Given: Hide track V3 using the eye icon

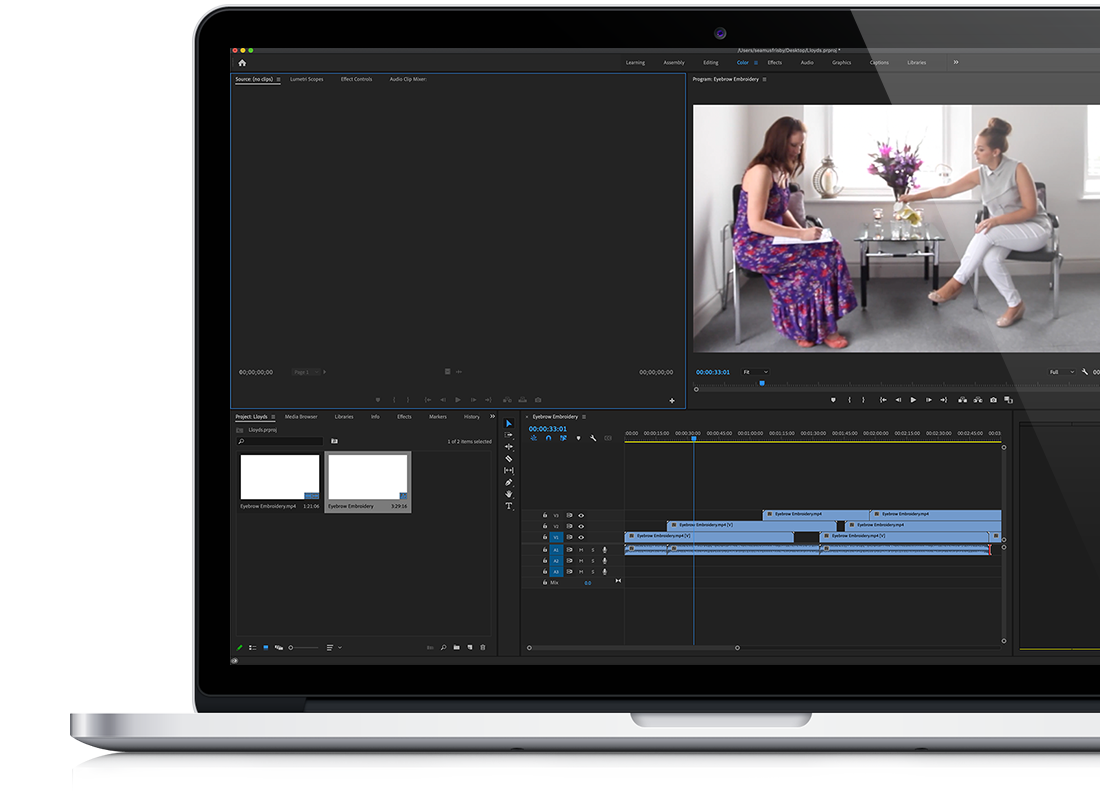Looking at the screenshot, I should 581,515.
